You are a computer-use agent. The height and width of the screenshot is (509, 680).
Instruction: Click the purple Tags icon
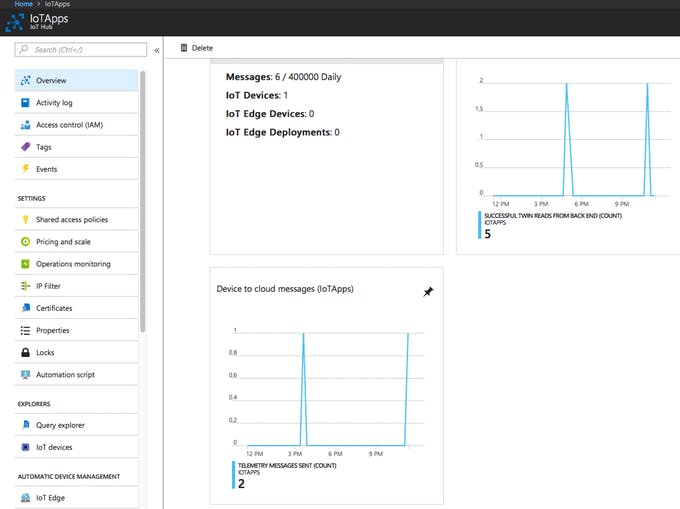click(25, 147)
